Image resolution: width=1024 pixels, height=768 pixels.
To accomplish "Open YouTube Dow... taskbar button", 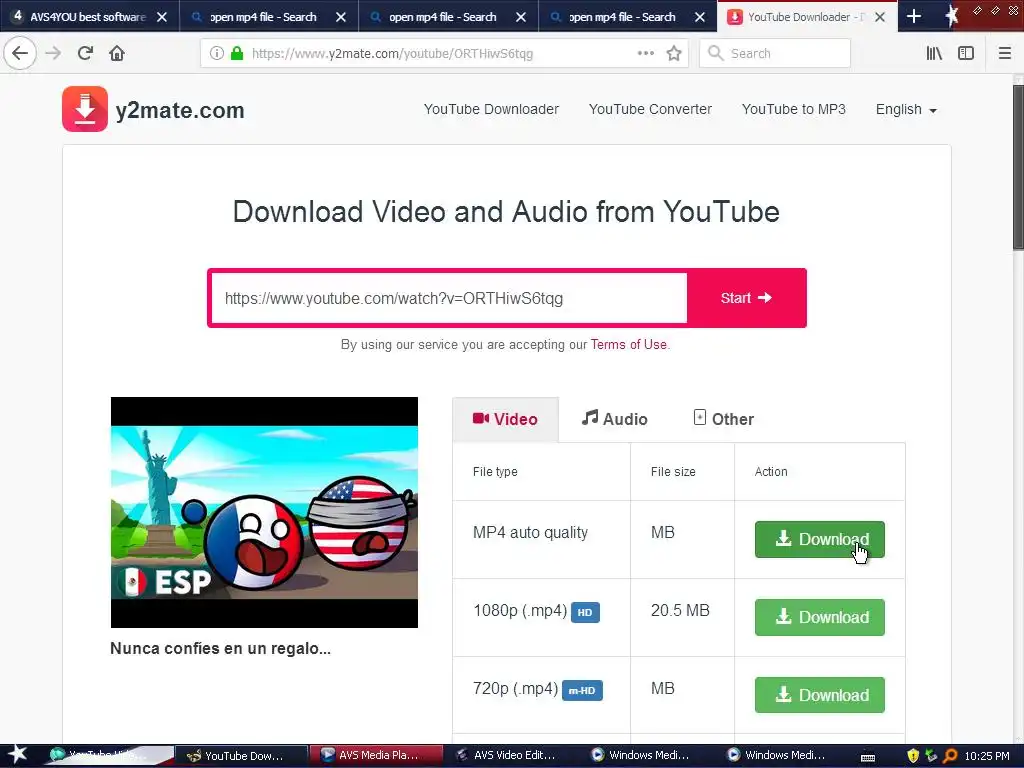I will [x=242, y=756].
